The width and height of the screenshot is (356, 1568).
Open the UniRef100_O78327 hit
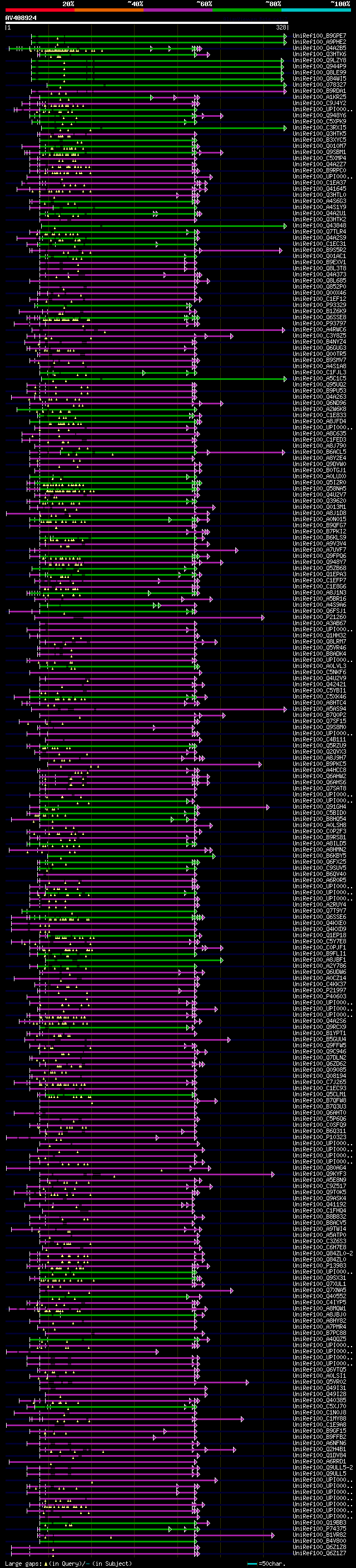click(x=319, y=85)
